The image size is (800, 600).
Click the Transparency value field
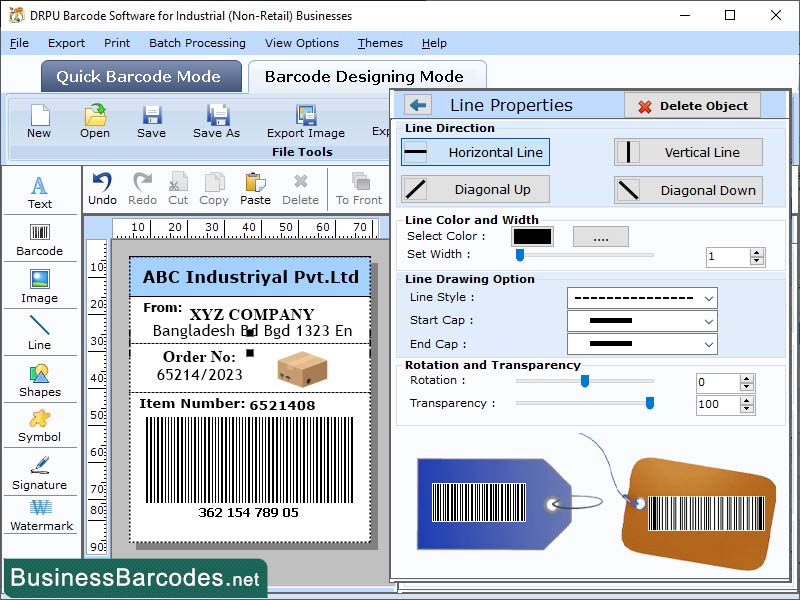click(x=718, y=405)
